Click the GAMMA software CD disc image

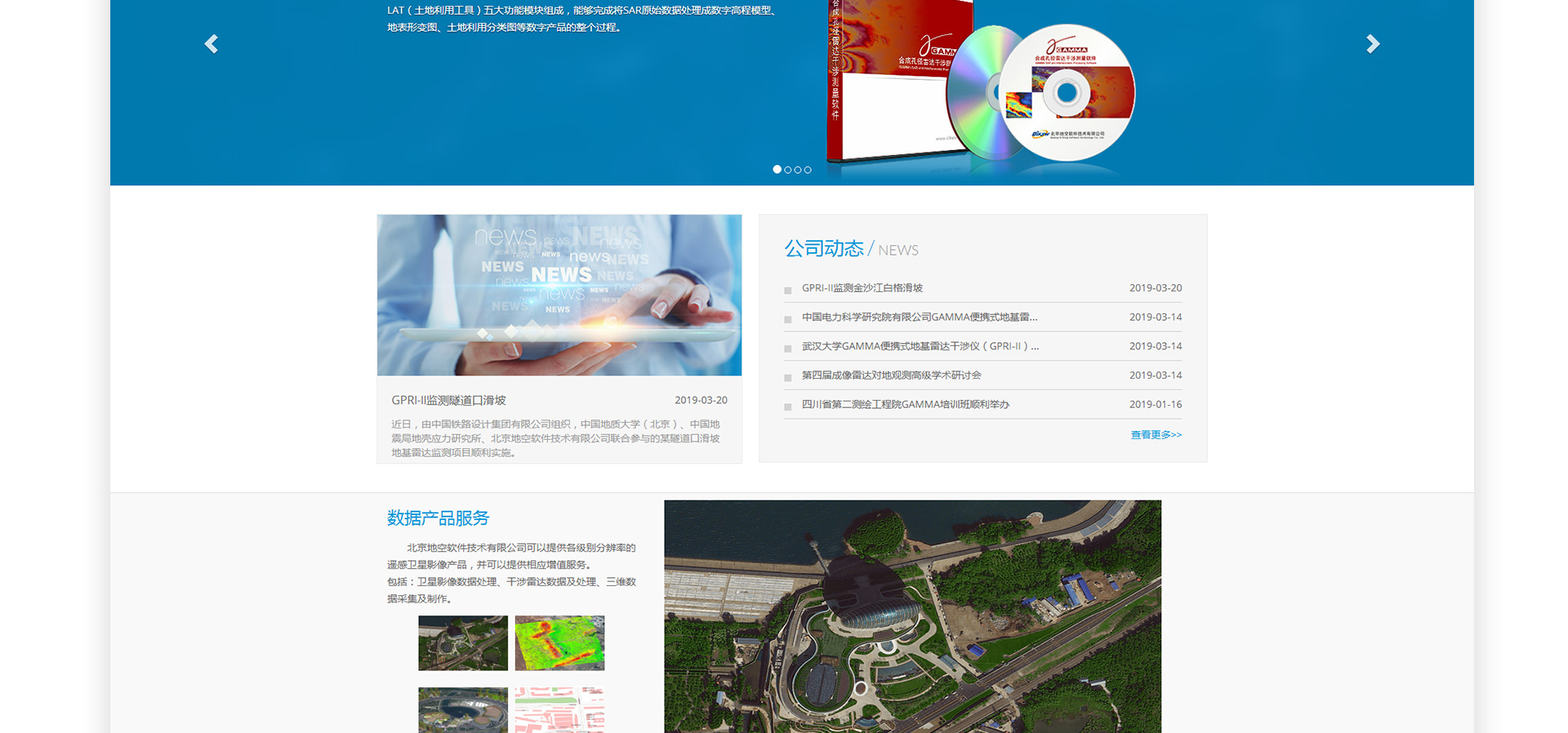tap(1066, 92)
